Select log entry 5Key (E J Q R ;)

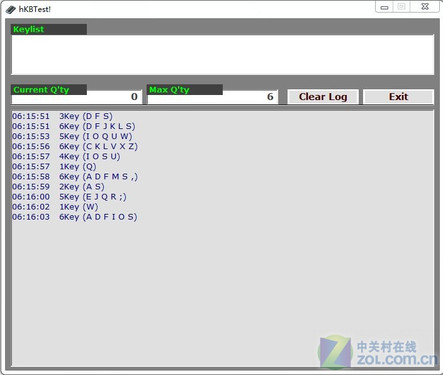pyautogui.click(x=69, y=197)
